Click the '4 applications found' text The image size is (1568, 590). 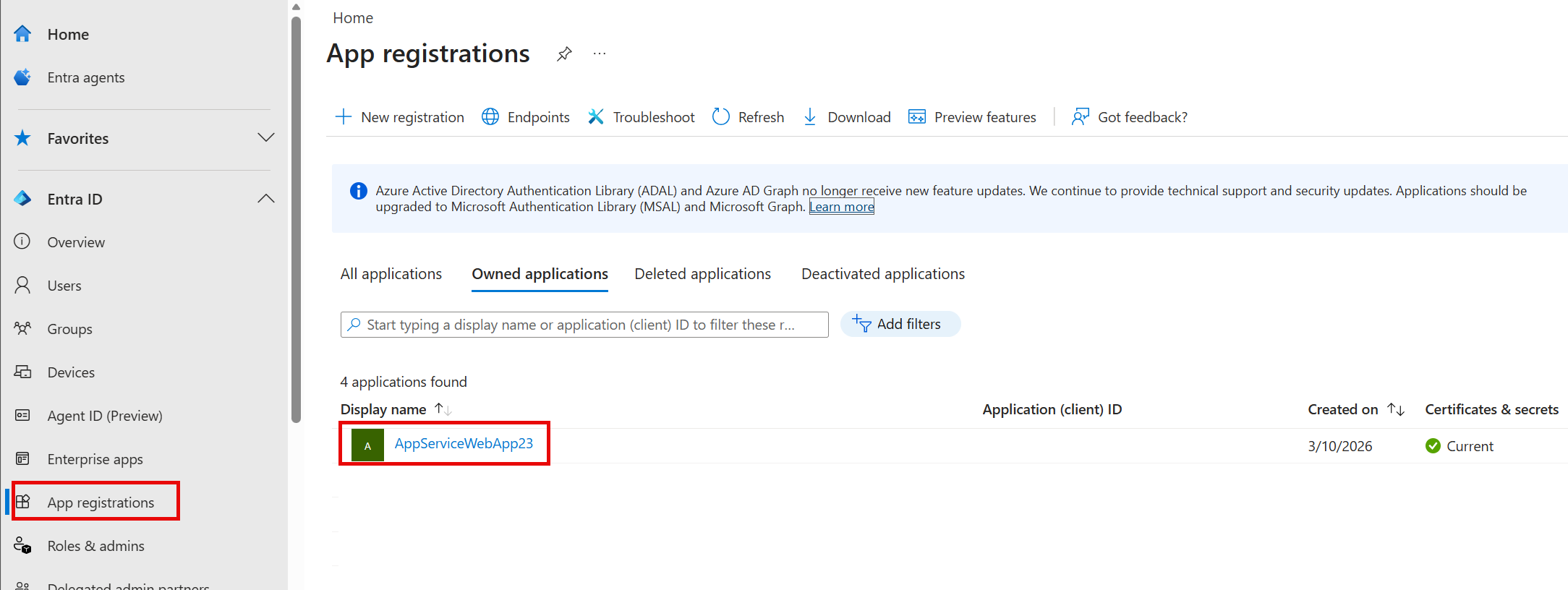coord(404,382)
